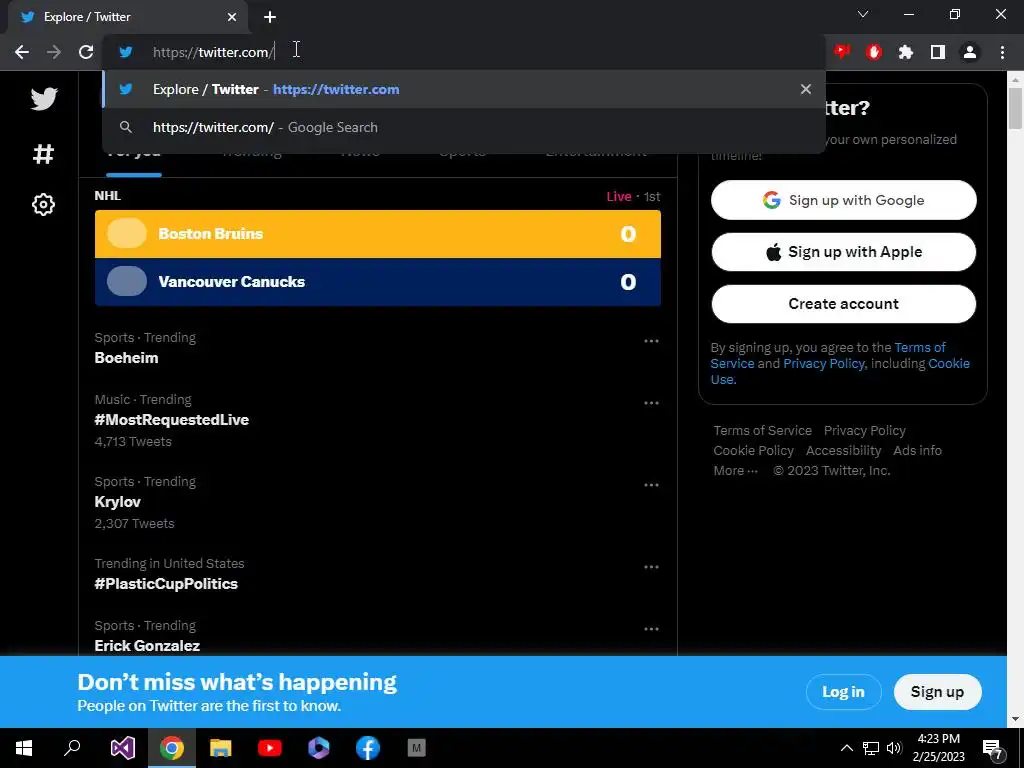Go forward with the browser forward arrow

pos(54,52)
